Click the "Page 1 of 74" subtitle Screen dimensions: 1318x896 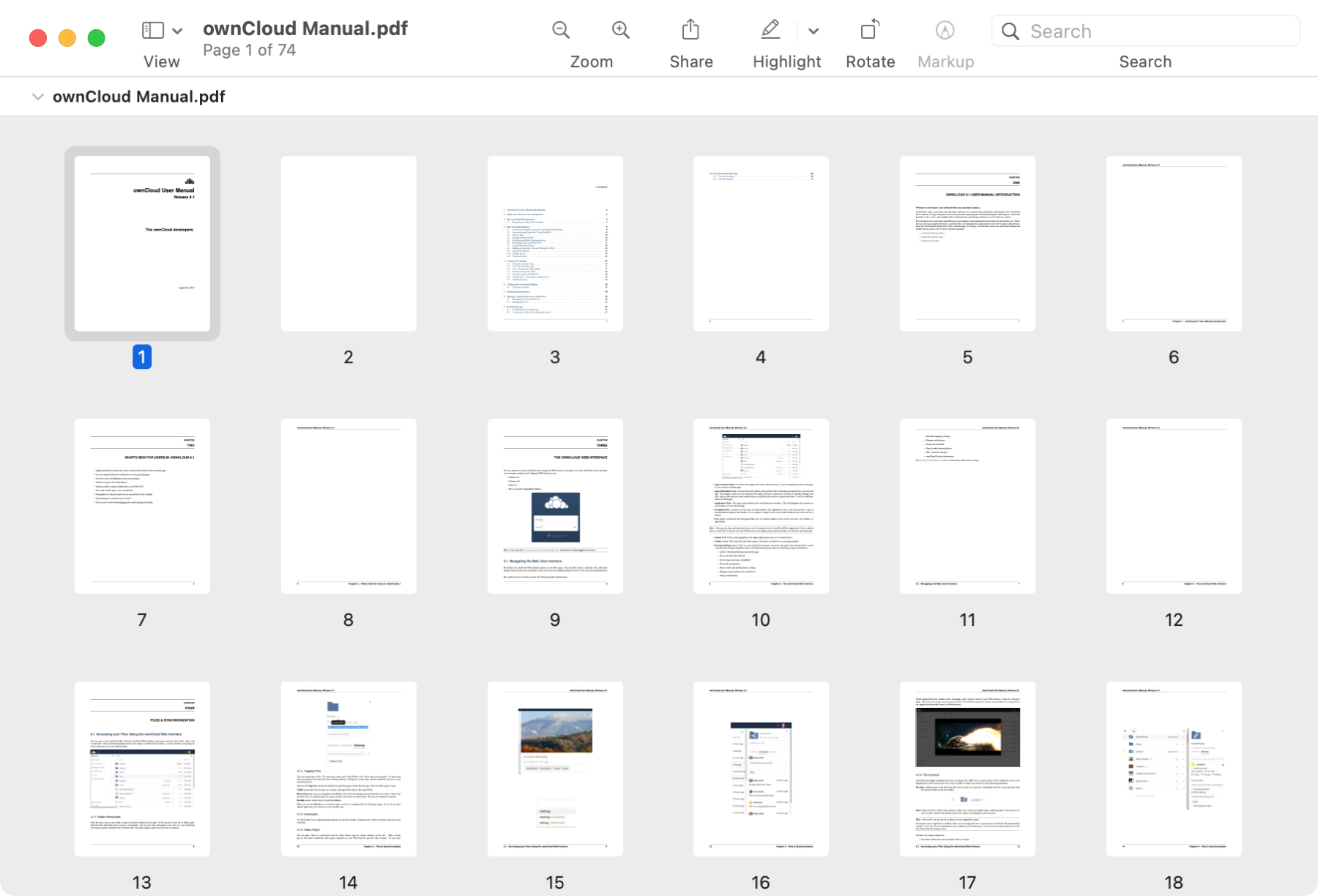(x=250, y=51)
